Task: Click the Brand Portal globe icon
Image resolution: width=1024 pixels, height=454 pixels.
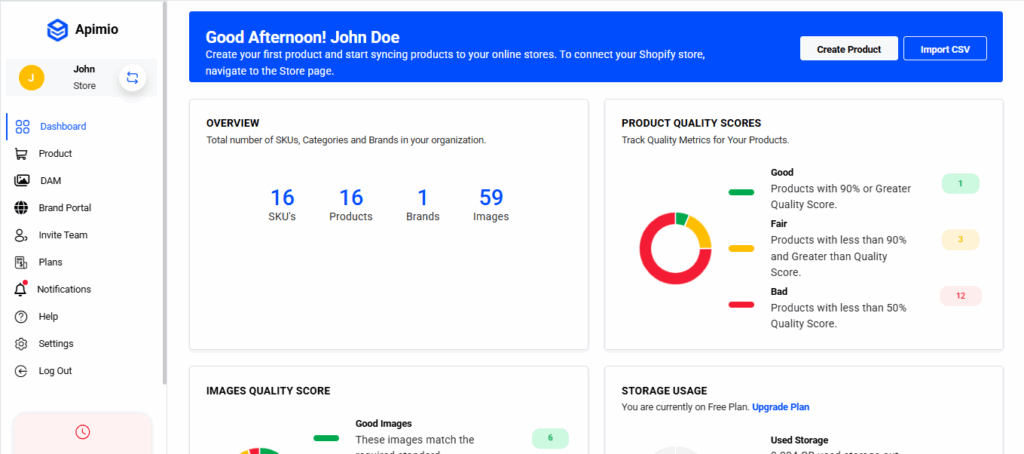Action: tap(21, 208)
